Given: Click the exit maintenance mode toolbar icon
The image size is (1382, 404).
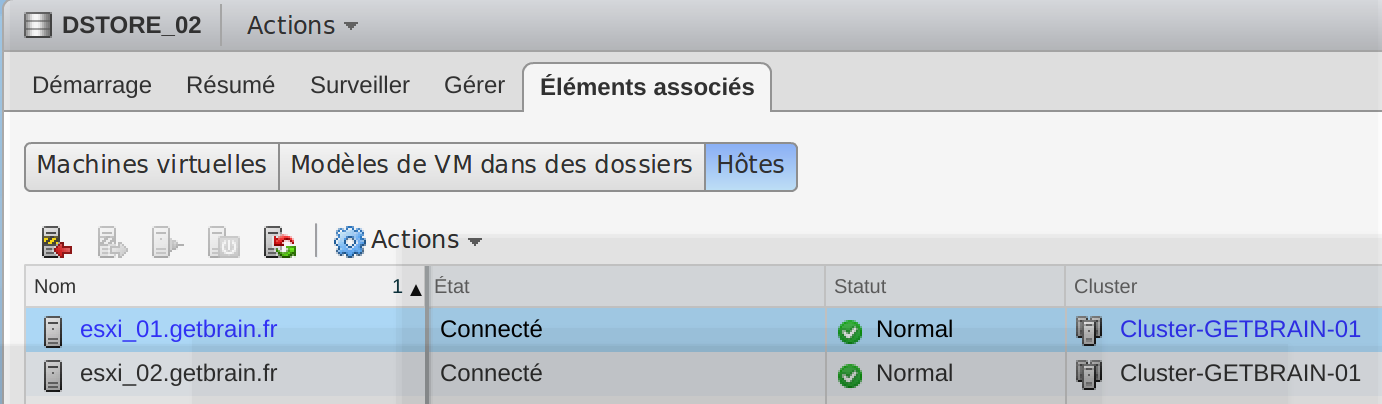Looking at the screenshot, I should [111, 241].
